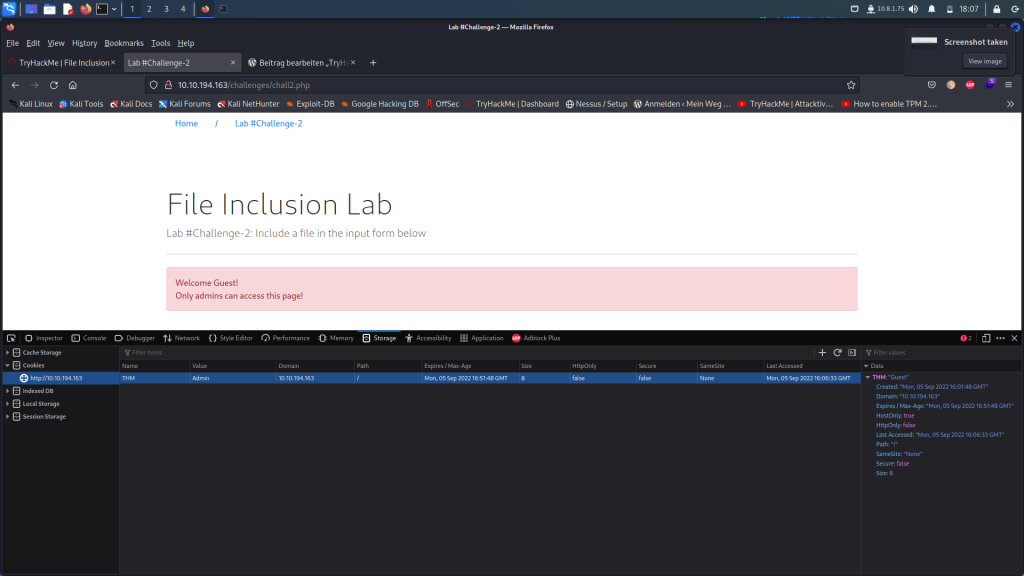Switch to the Network tab in DevTools
The height and width of the screenshot is (576, 1024).
click(x=181, y=338)
